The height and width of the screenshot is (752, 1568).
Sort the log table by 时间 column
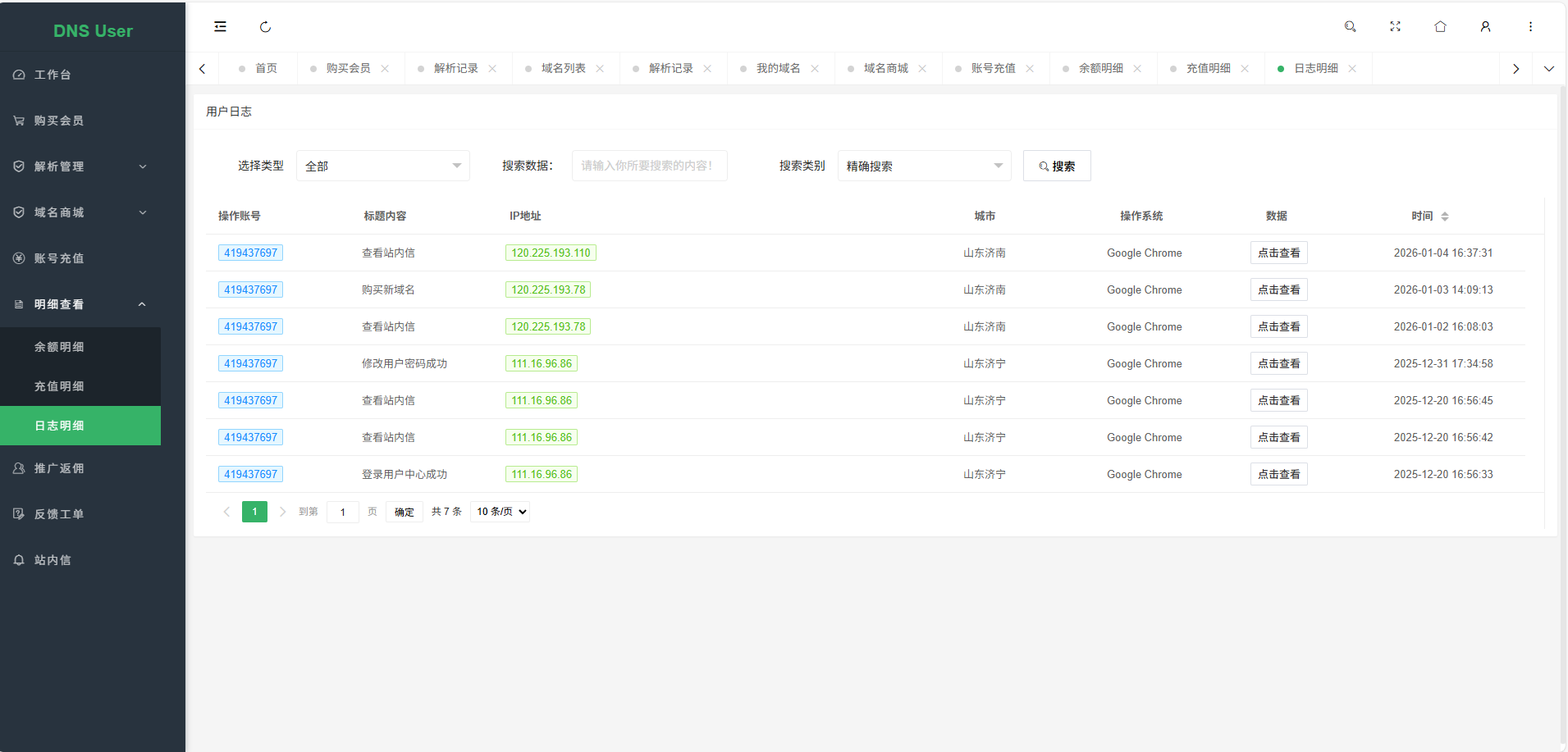point(1444,216)
